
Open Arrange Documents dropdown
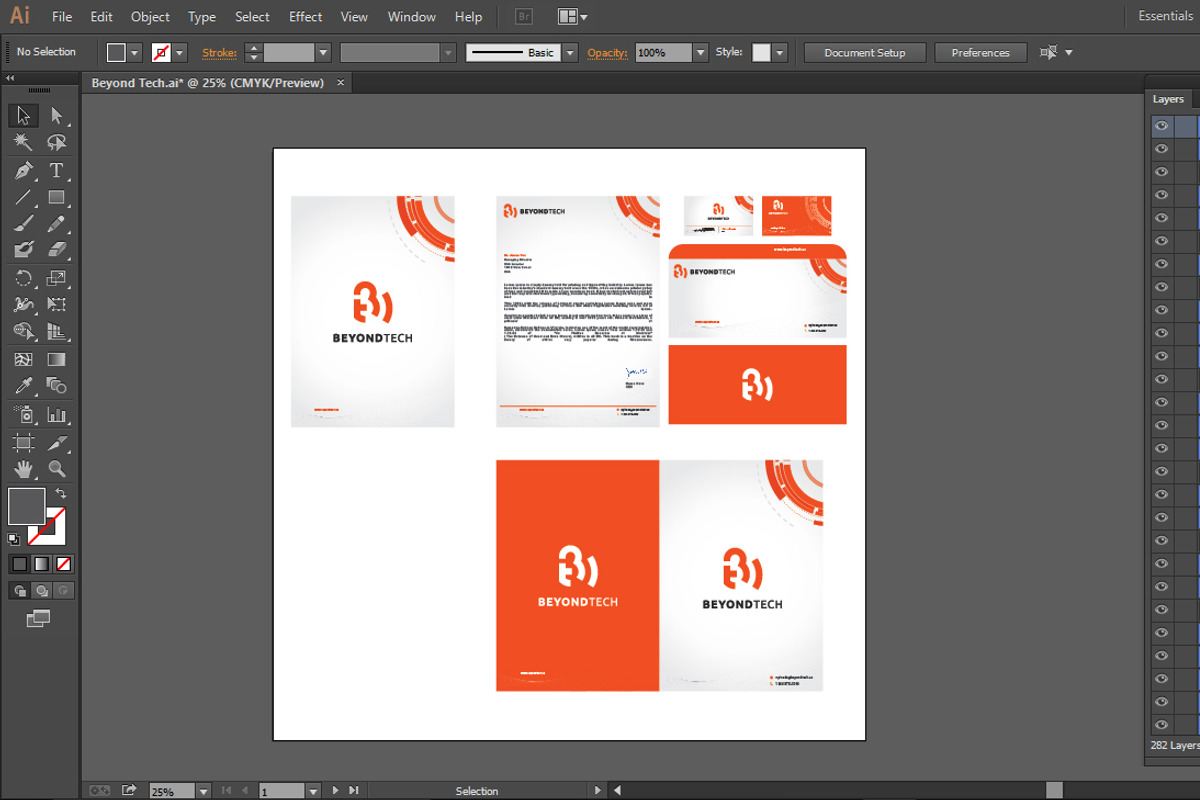573,17
